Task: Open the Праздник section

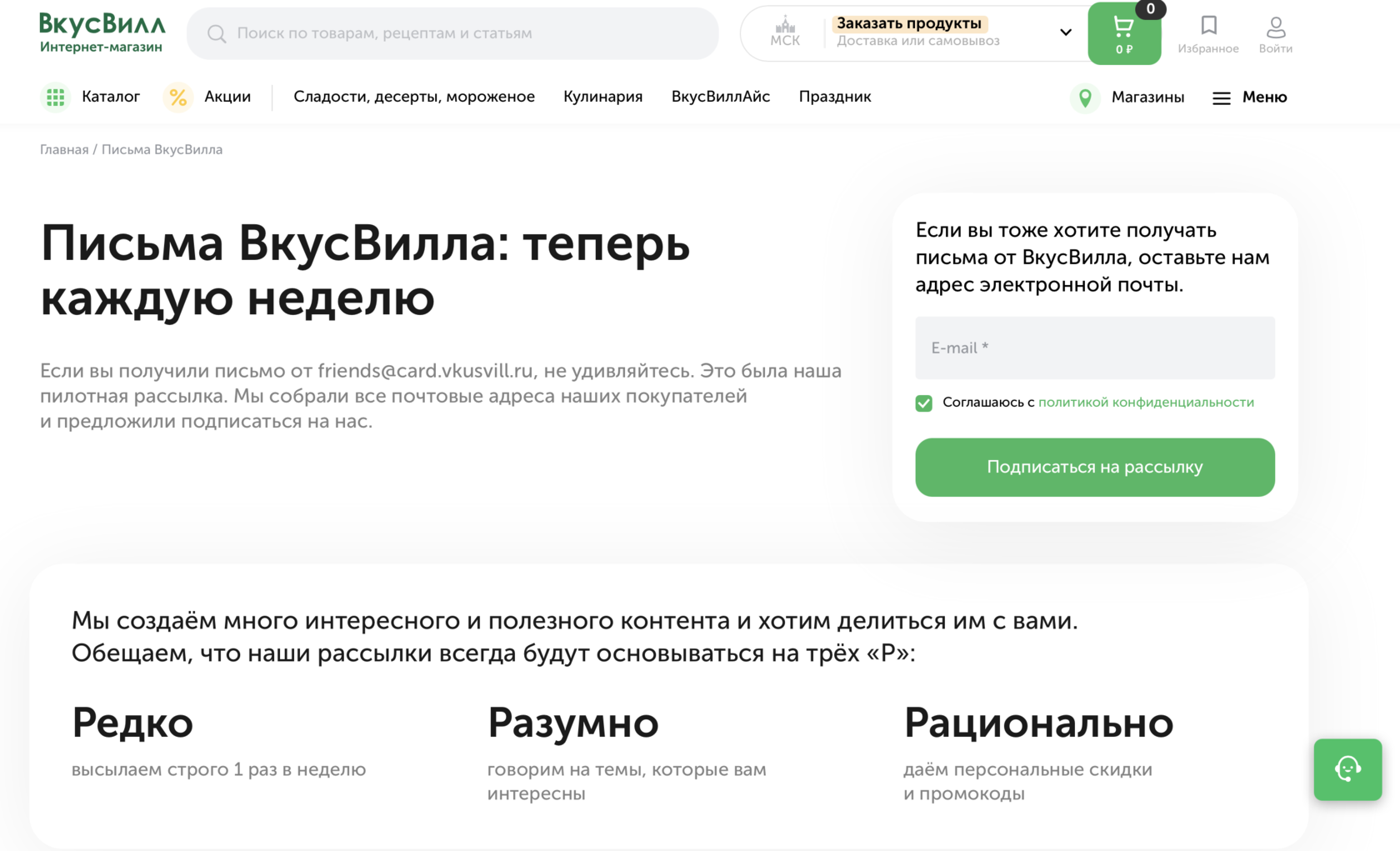Action: (835, 97)
